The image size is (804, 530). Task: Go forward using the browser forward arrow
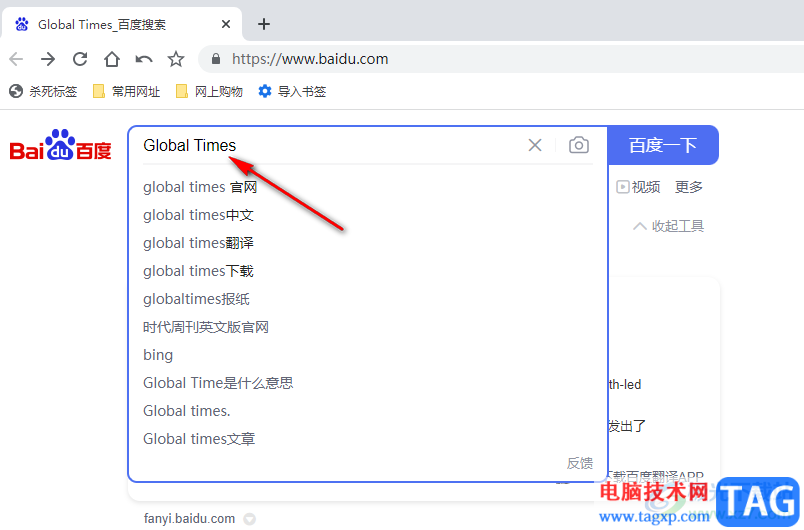(48, 59)
